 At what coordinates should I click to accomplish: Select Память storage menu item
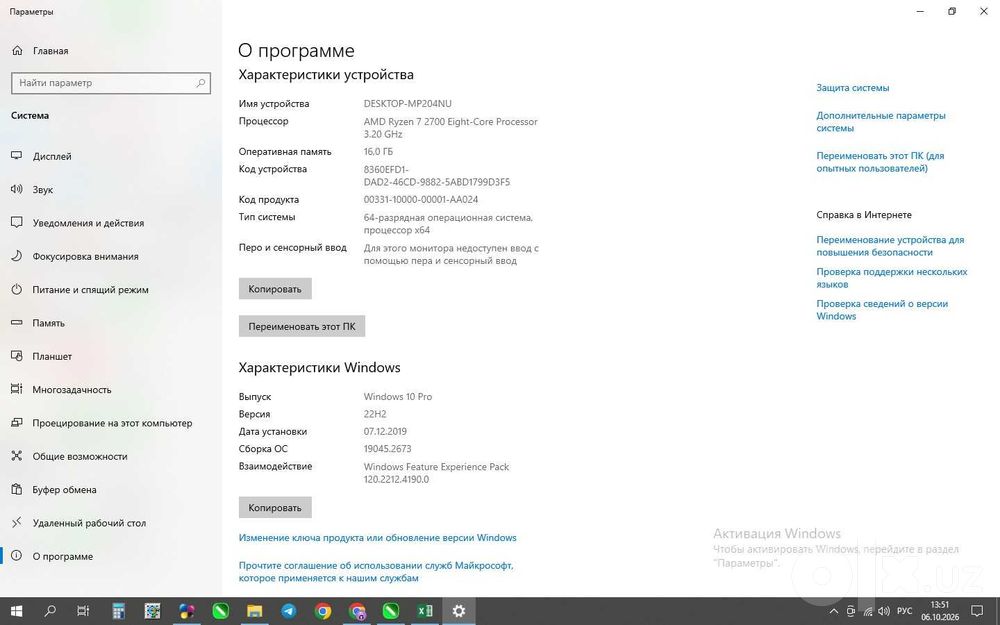coord(48,323)
